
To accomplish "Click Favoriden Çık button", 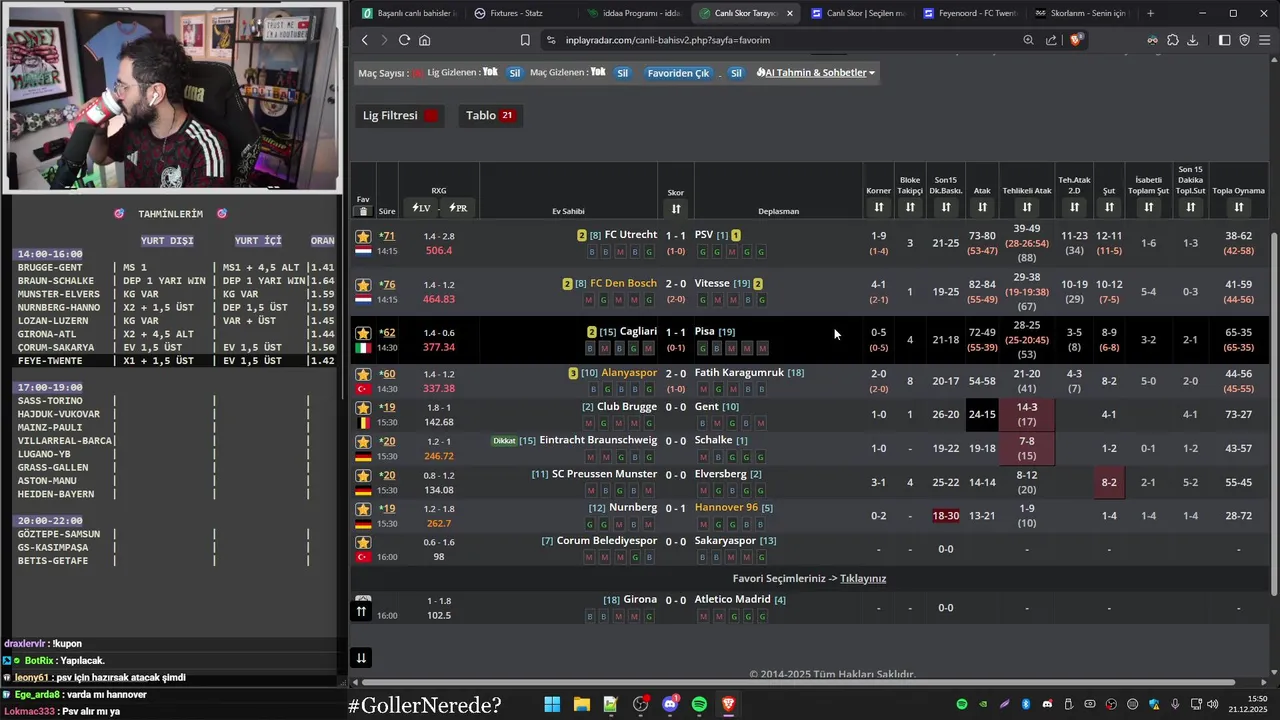I will click(x=678, y=73).
